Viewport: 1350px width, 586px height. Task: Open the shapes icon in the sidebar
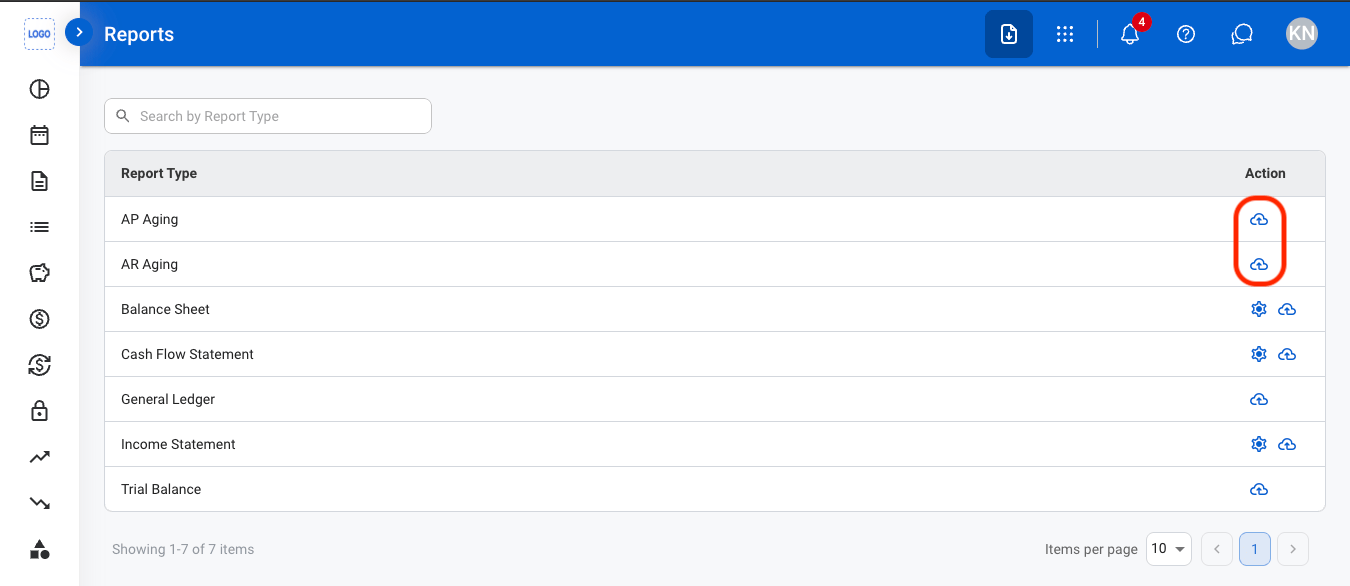[x=39, y=549]
